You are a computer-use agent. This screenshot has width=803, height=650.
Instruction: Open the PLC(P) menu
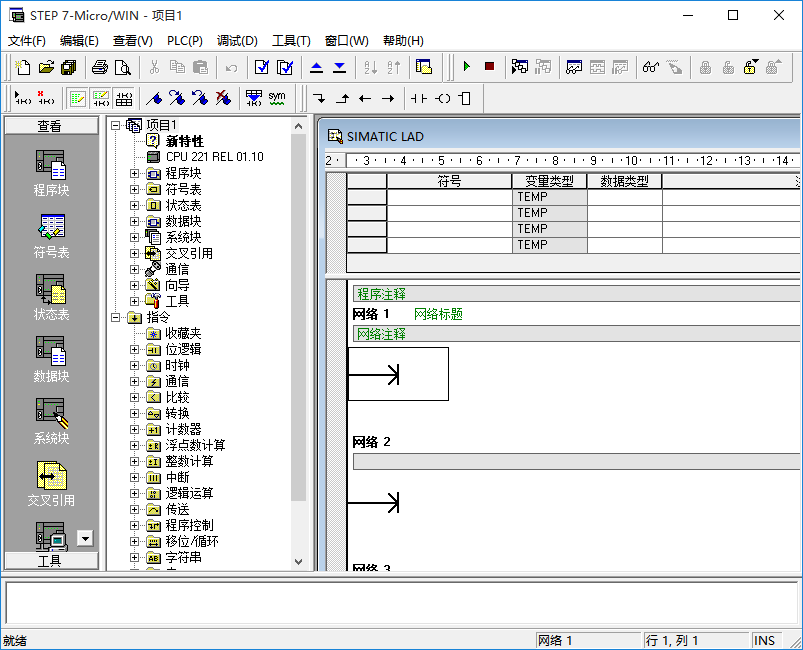[185, 41]
